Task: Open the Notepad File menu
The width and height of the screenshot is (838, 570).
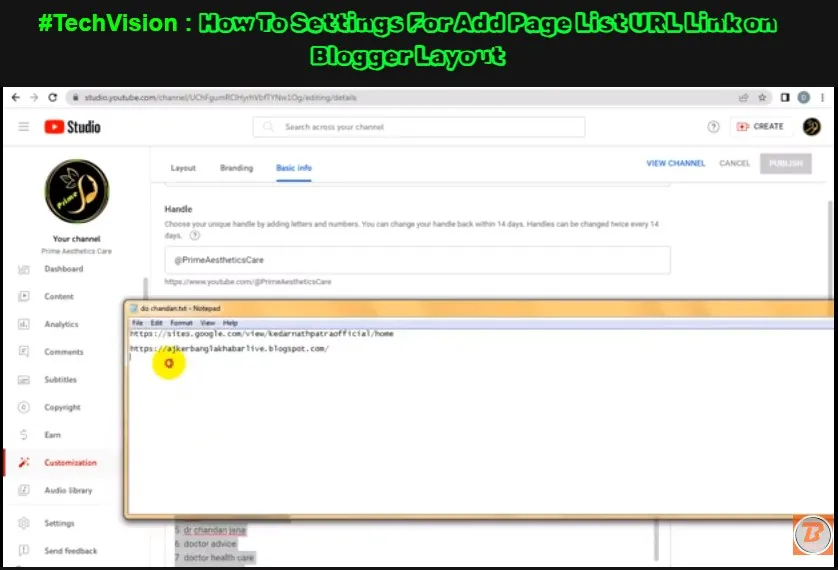Action: (137, 323)
